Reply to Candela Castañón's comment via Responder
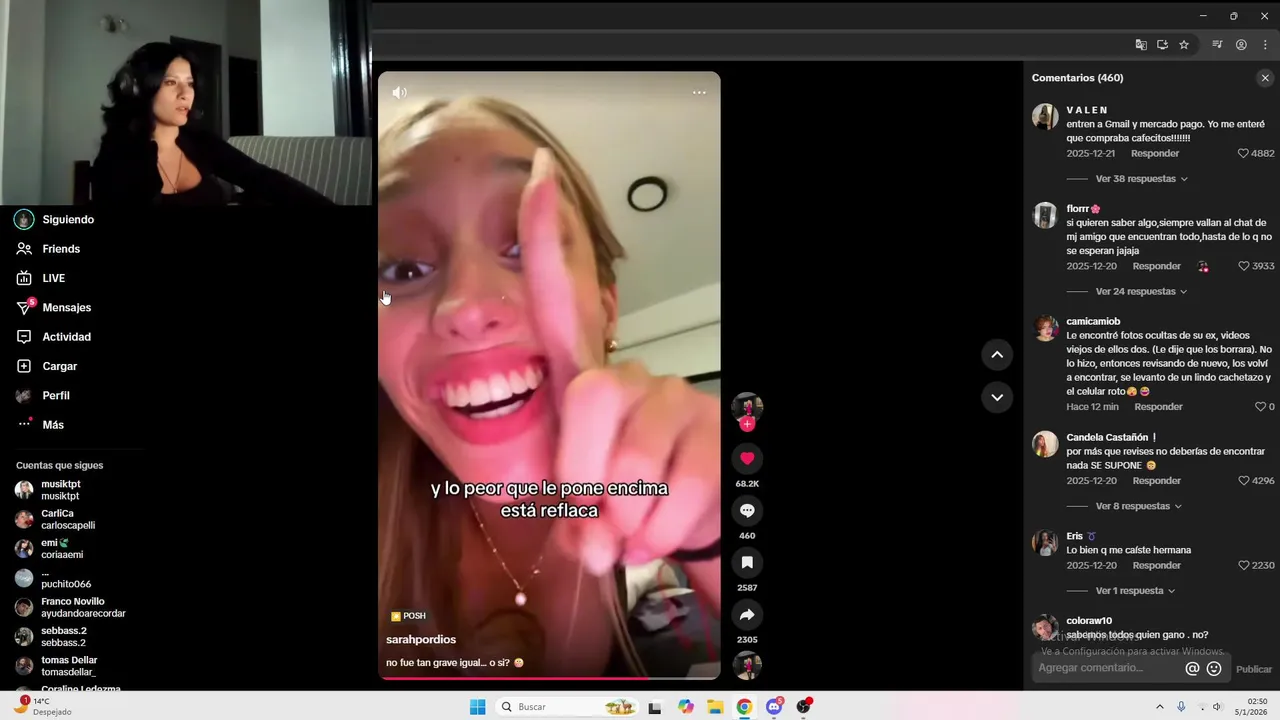Image resolution: width=1280 pixels, height=720 pixels. 1157,481
